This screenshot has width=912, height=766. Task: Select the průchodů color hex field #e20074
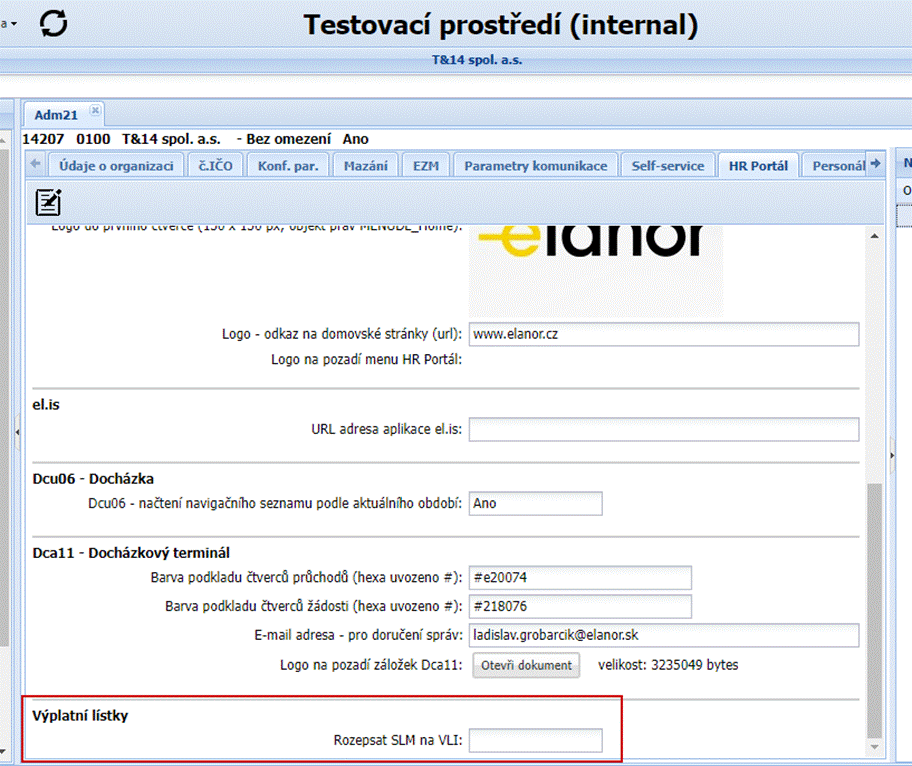coord(580,578)
